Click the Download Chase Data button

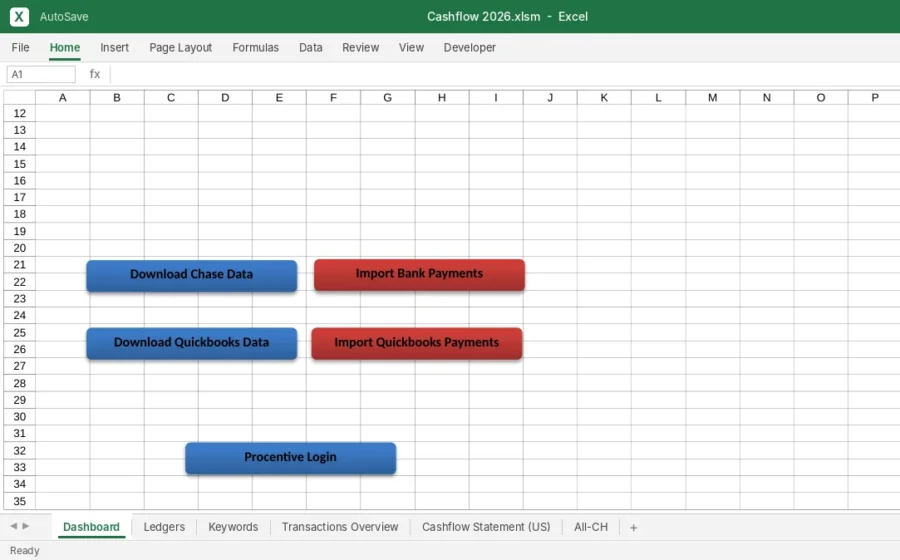point(192,275)
